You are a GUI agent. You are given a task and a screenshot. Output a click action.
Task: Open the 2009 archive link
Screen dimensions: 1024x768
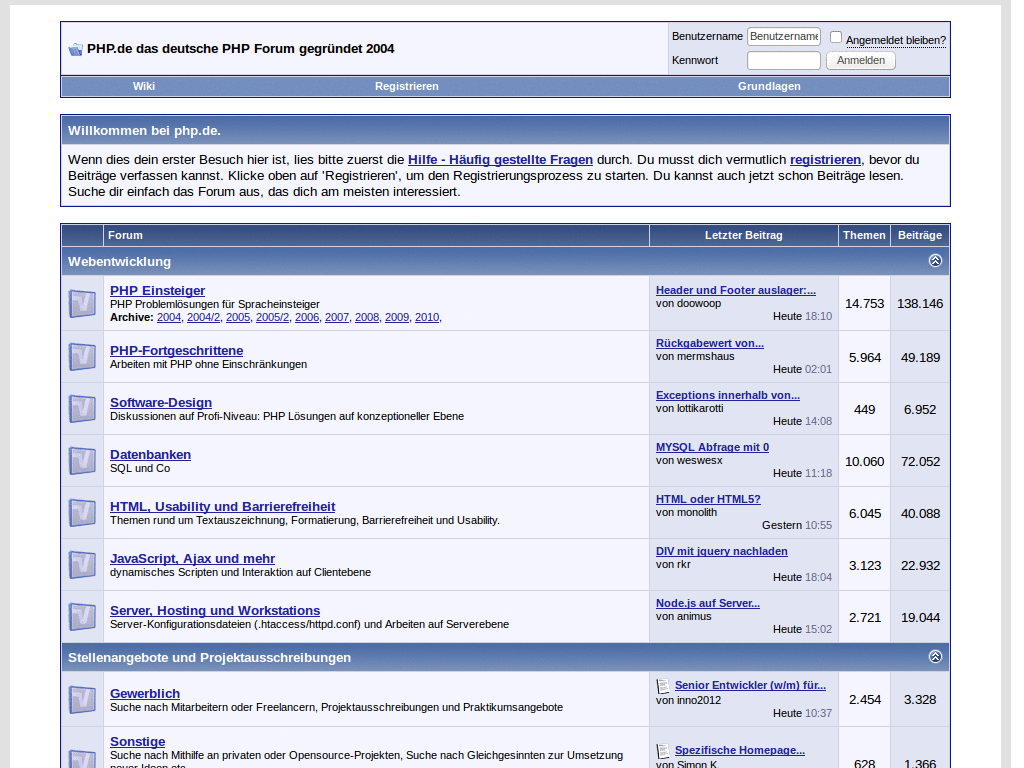[x=397, y=317]
